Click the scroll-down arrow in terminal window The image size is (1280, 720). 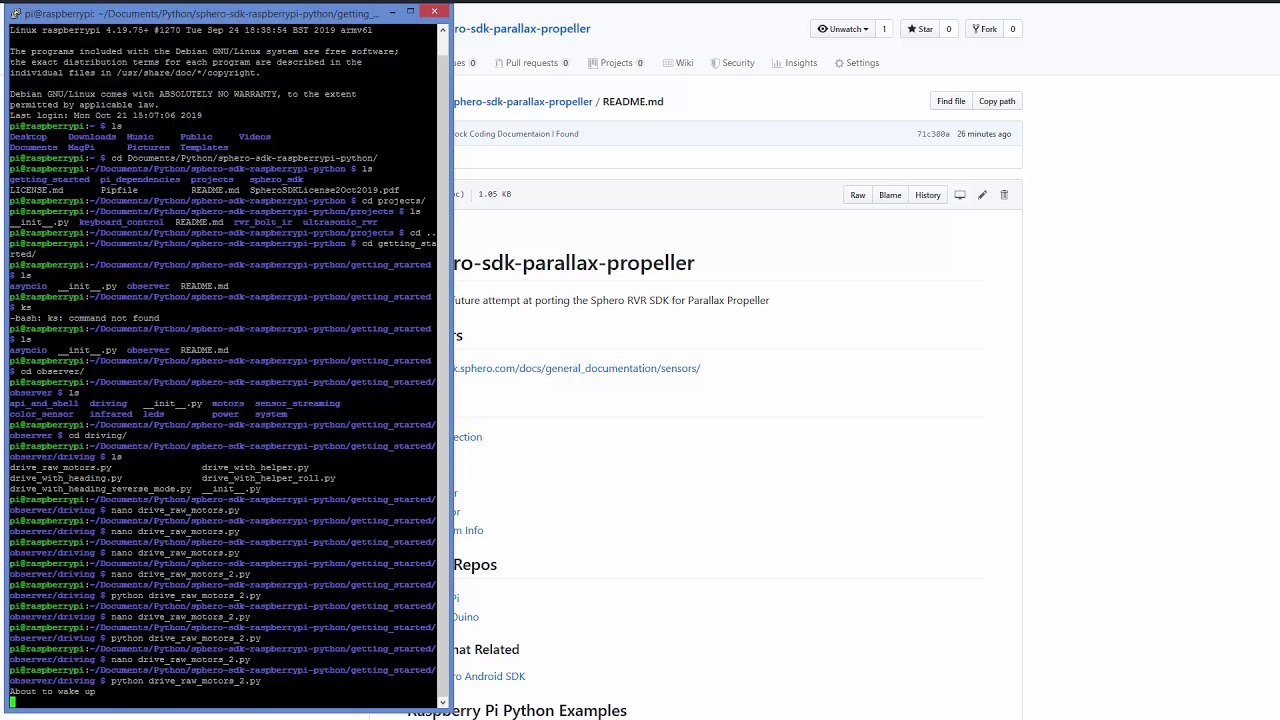[442, 702]
